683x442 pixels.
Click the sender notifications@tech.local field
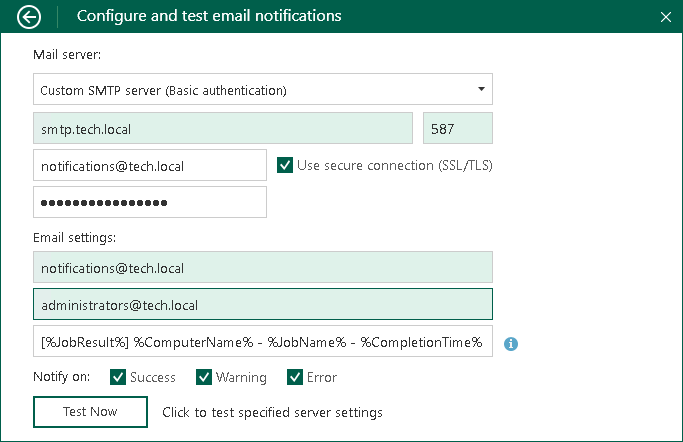pos(263,268)
